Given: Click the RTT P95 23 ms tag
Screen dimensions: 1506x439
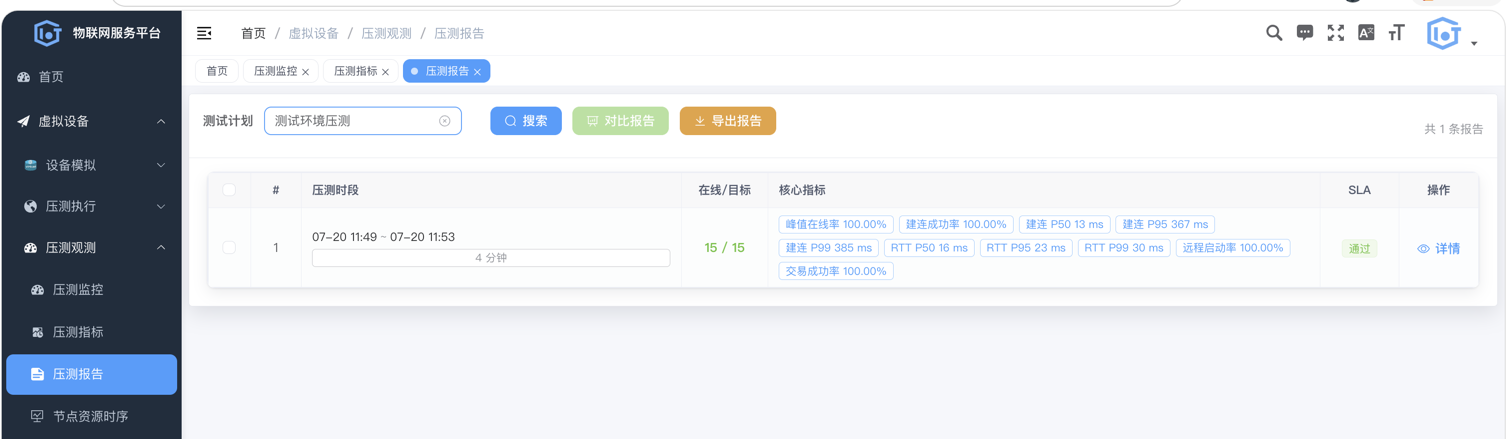Looking at the screenshot, I should point(1025,248).
